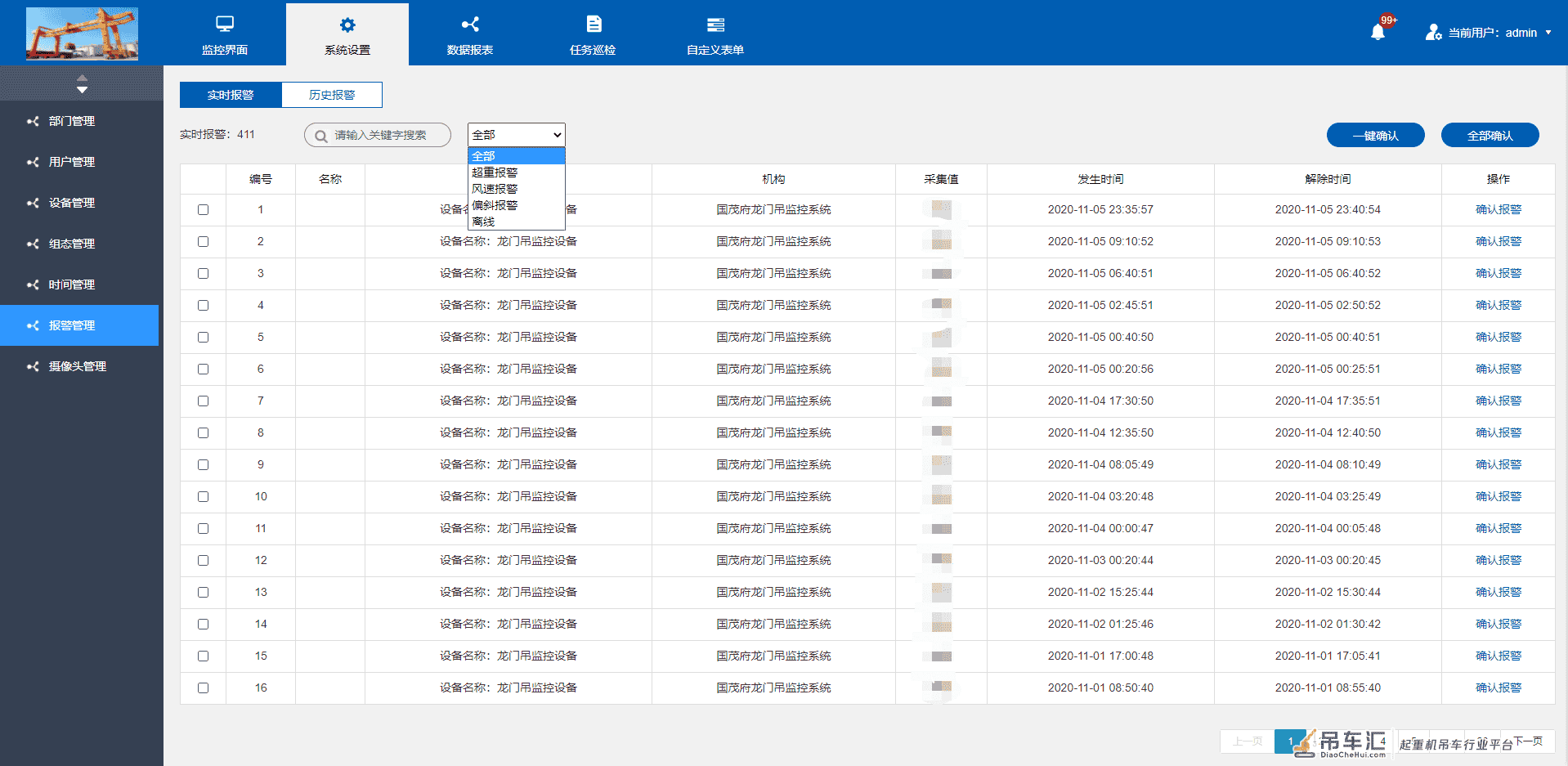This screenshot has height=766, width=1568.
Task: Open 设备管理 in the sidebar
Action: (79, 203)
